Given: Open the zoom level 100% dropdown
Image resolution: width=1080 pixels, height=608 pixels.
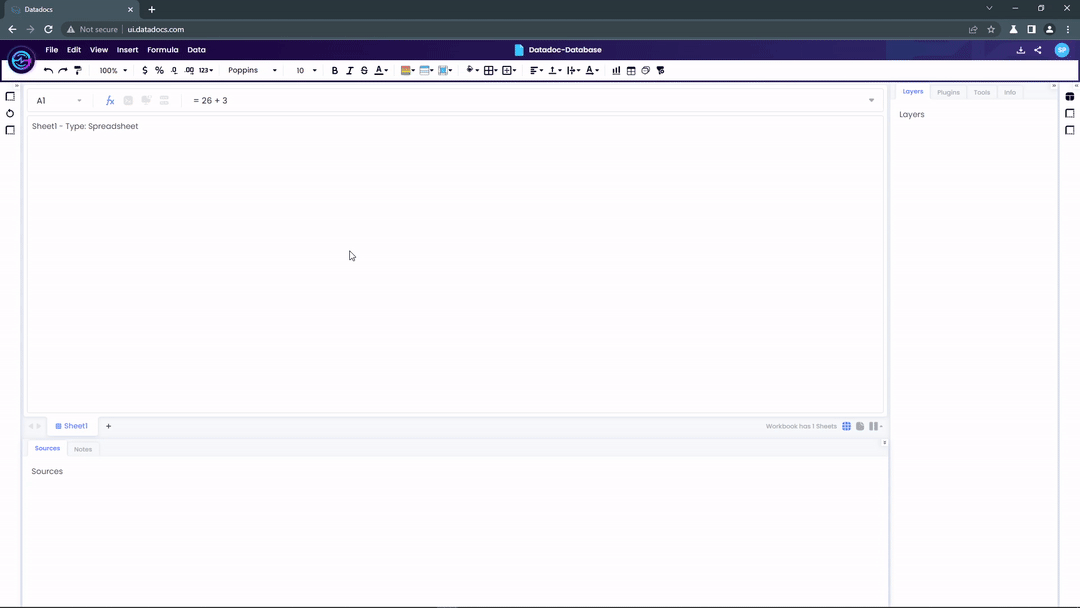Looking at the screenshot, I should (113, 71).
